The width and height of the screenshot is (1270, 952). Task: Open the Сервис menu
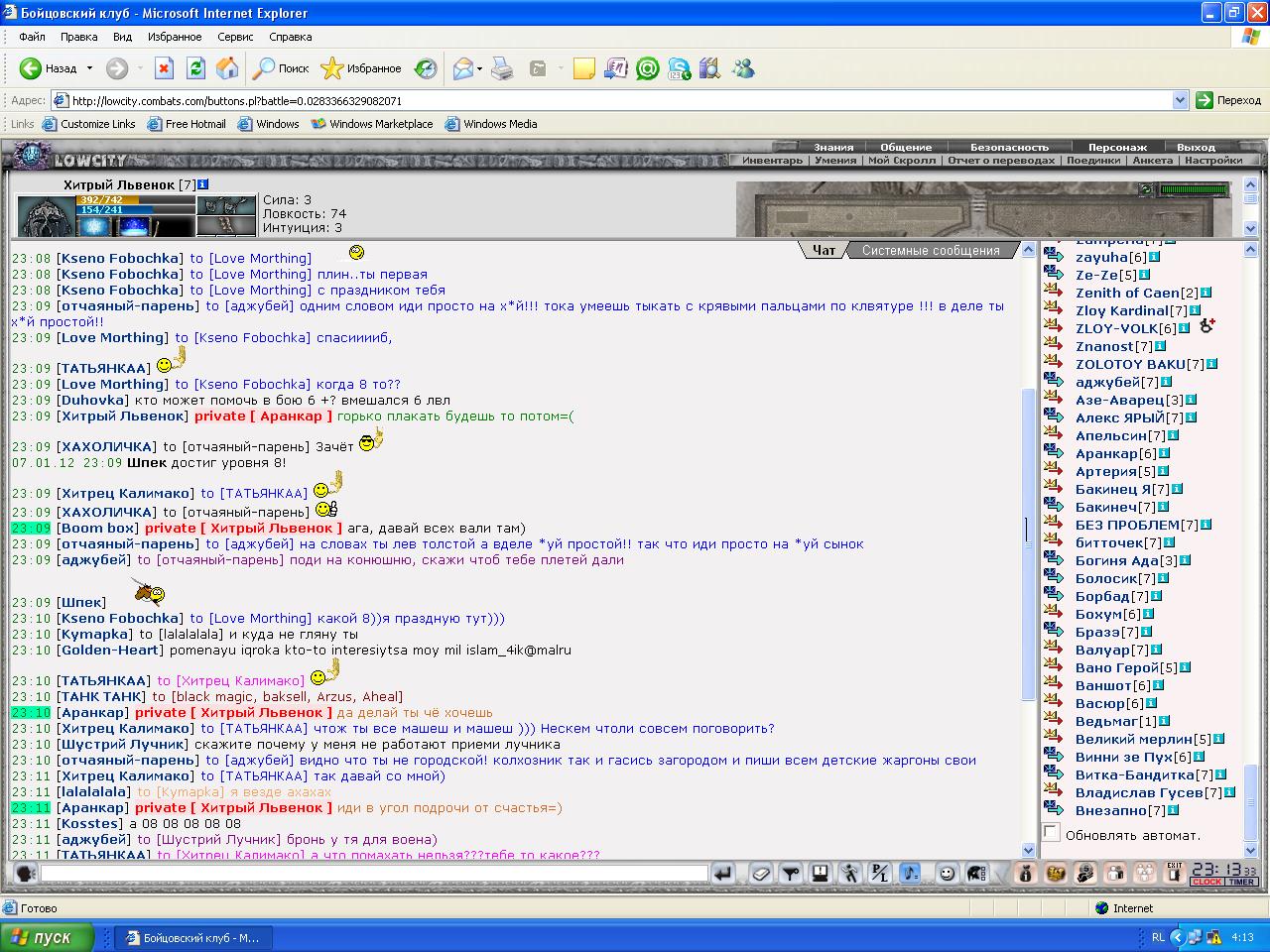pyautogui.click(x=235, y=37)
